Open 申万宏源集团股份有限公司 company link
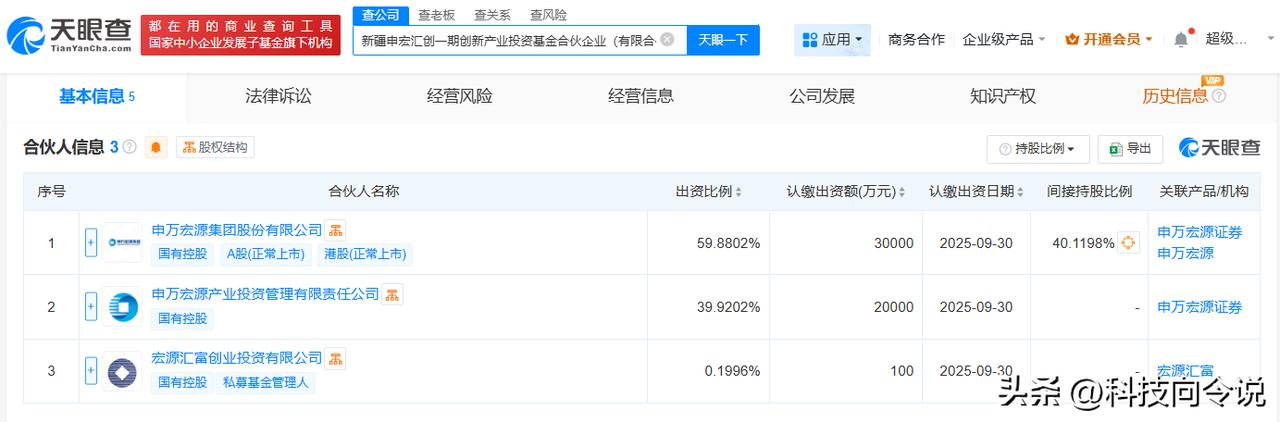This screenshot has width=1280, height=422. pos(237,230)
